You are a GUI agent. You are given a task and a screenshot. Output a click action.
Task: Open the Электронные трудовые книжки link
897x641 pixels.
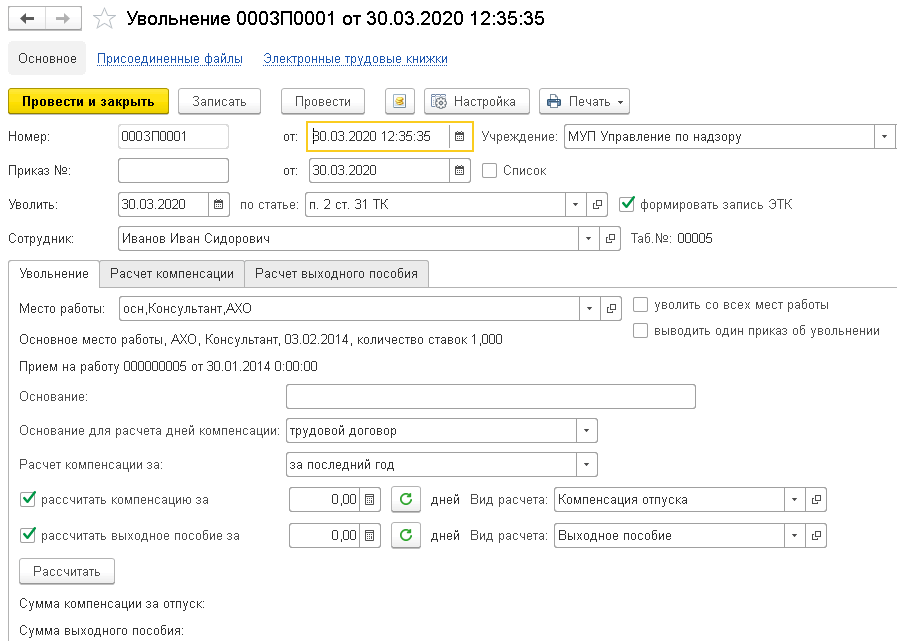355,59
